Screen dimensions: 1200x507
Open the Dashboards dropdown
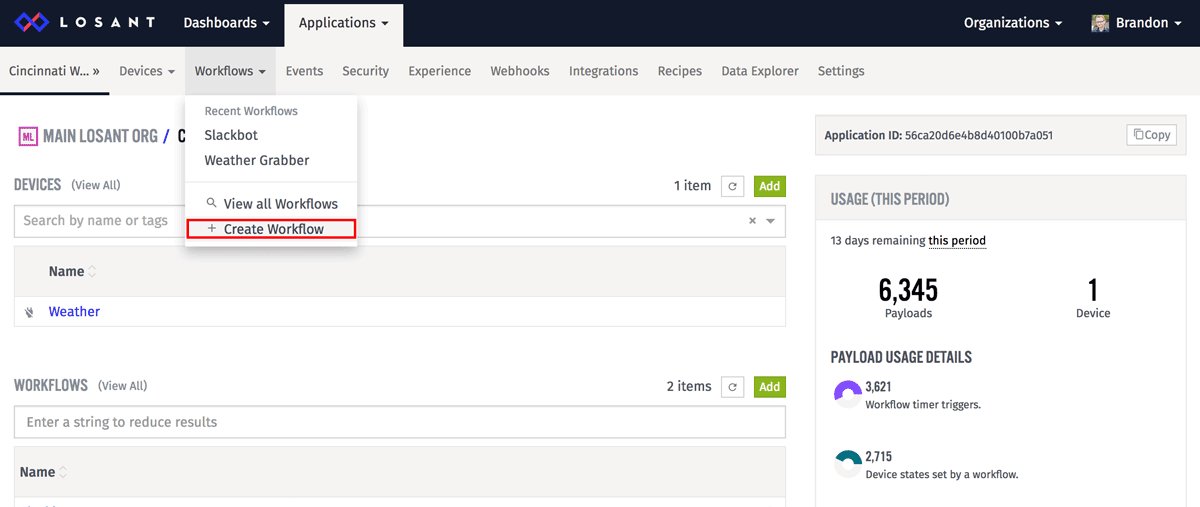point(227,23)
